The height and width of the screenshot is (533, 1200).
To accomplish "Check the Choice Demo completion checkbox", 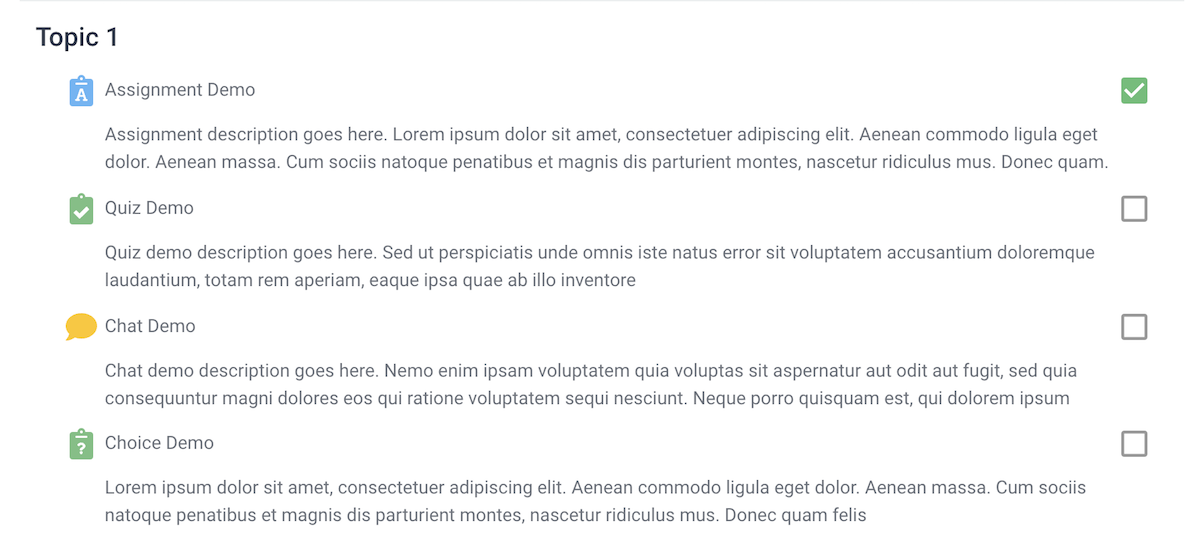I will pos(1134,444).
